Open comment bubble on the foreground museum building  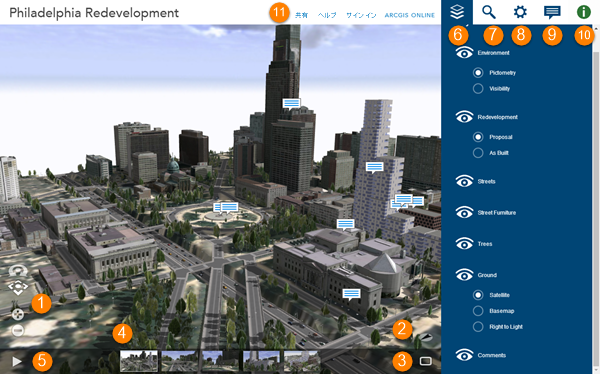pyautogui.click(x=351, y=294)
